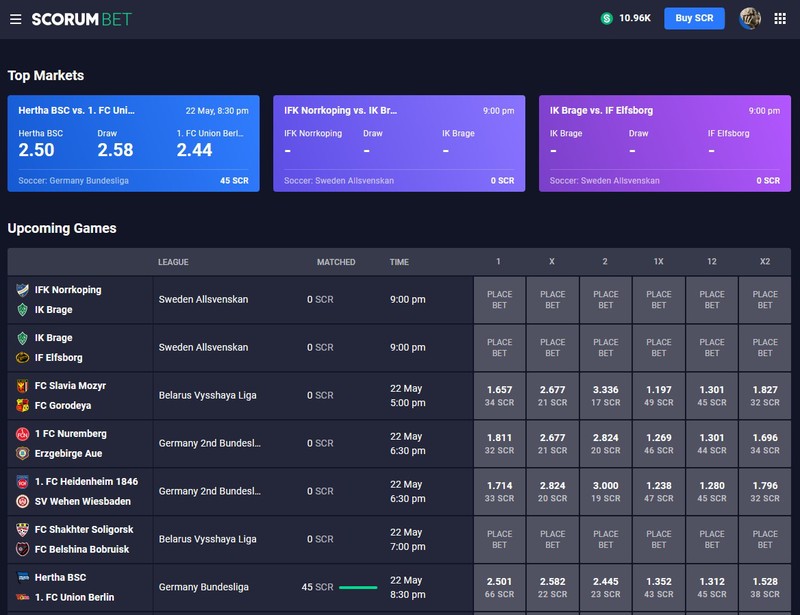The height and width of the screenshot is (615, 800).
Task: Click IK Brage crest in first row
Action: pos(22,310)
